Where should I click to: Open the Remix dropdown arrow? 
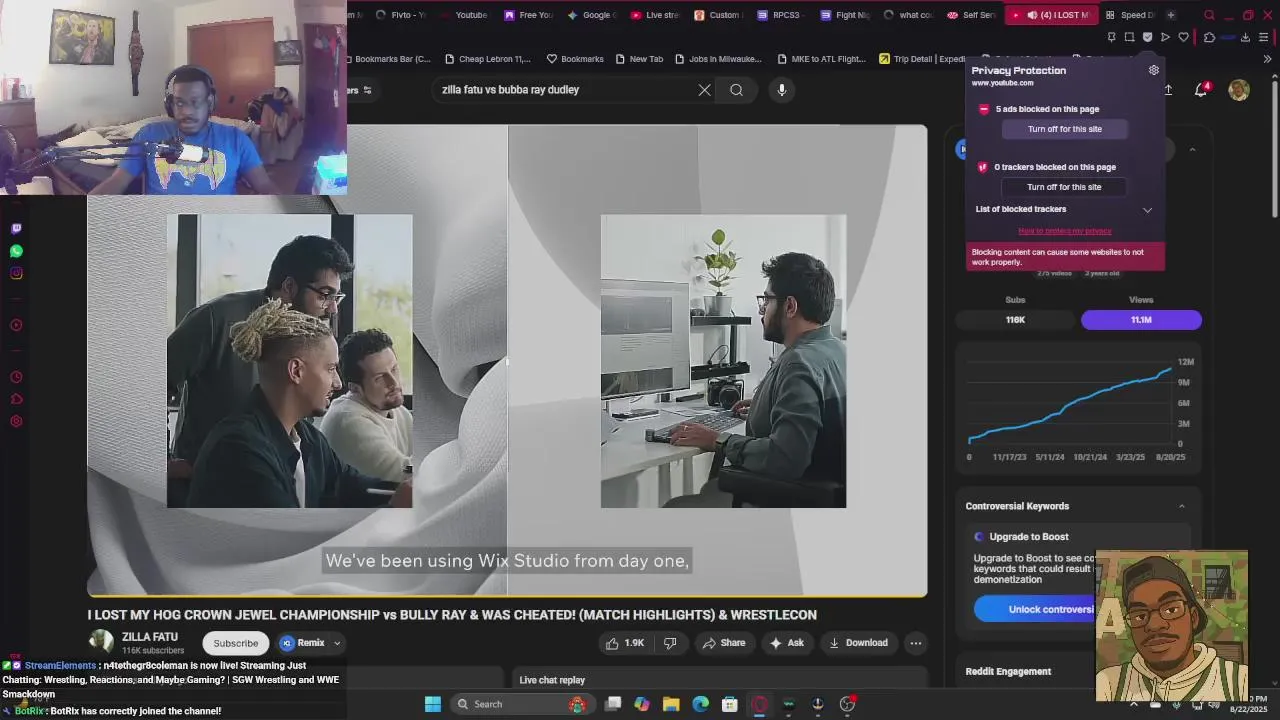coord(337,643)
